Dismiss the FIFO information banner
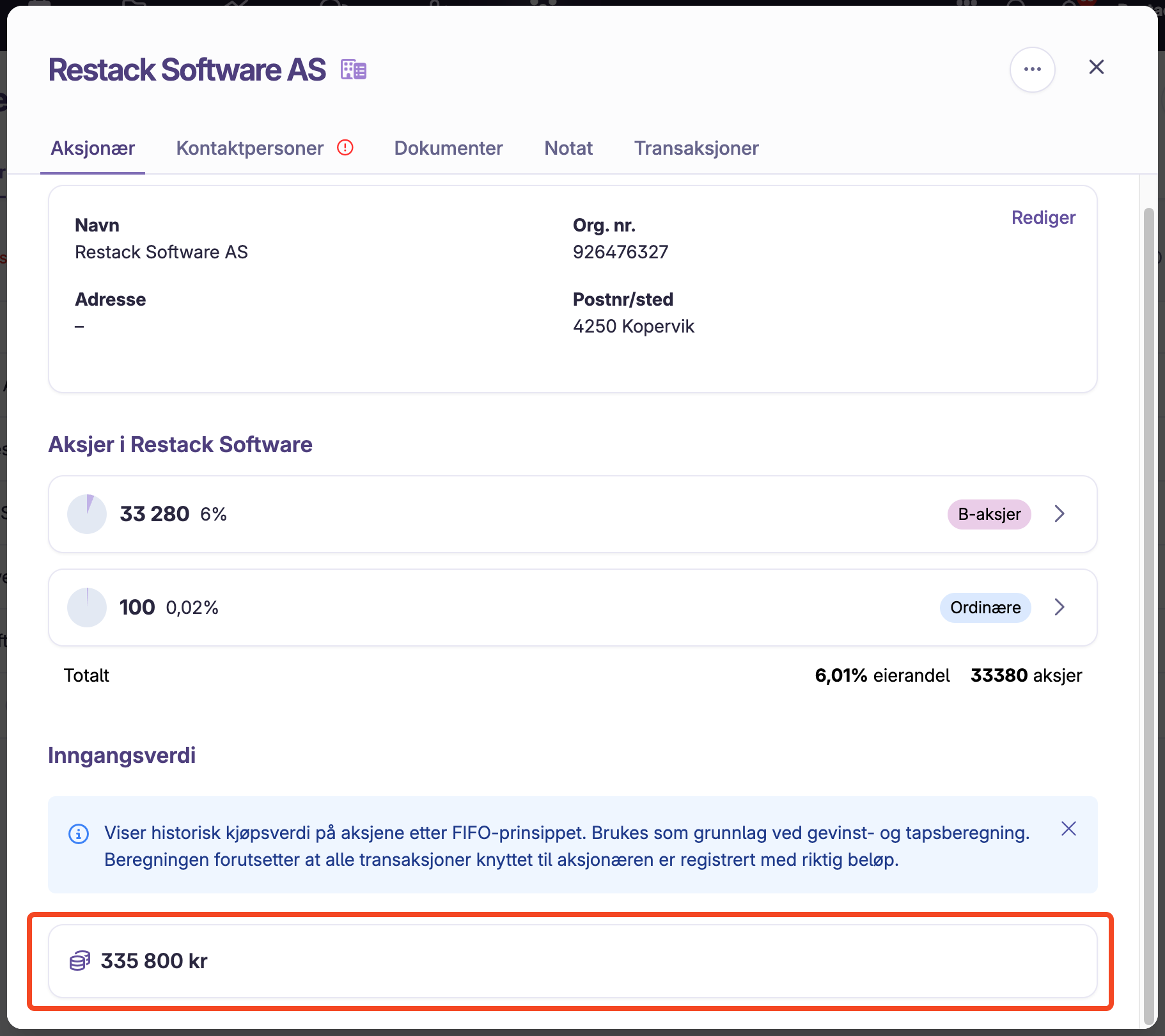 click(1068, 829)
